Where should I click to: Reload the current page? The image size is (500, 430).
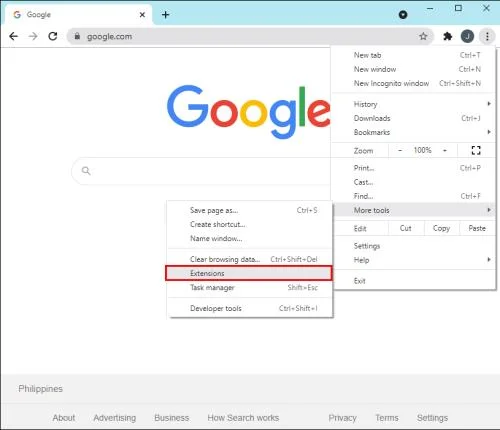53,36
